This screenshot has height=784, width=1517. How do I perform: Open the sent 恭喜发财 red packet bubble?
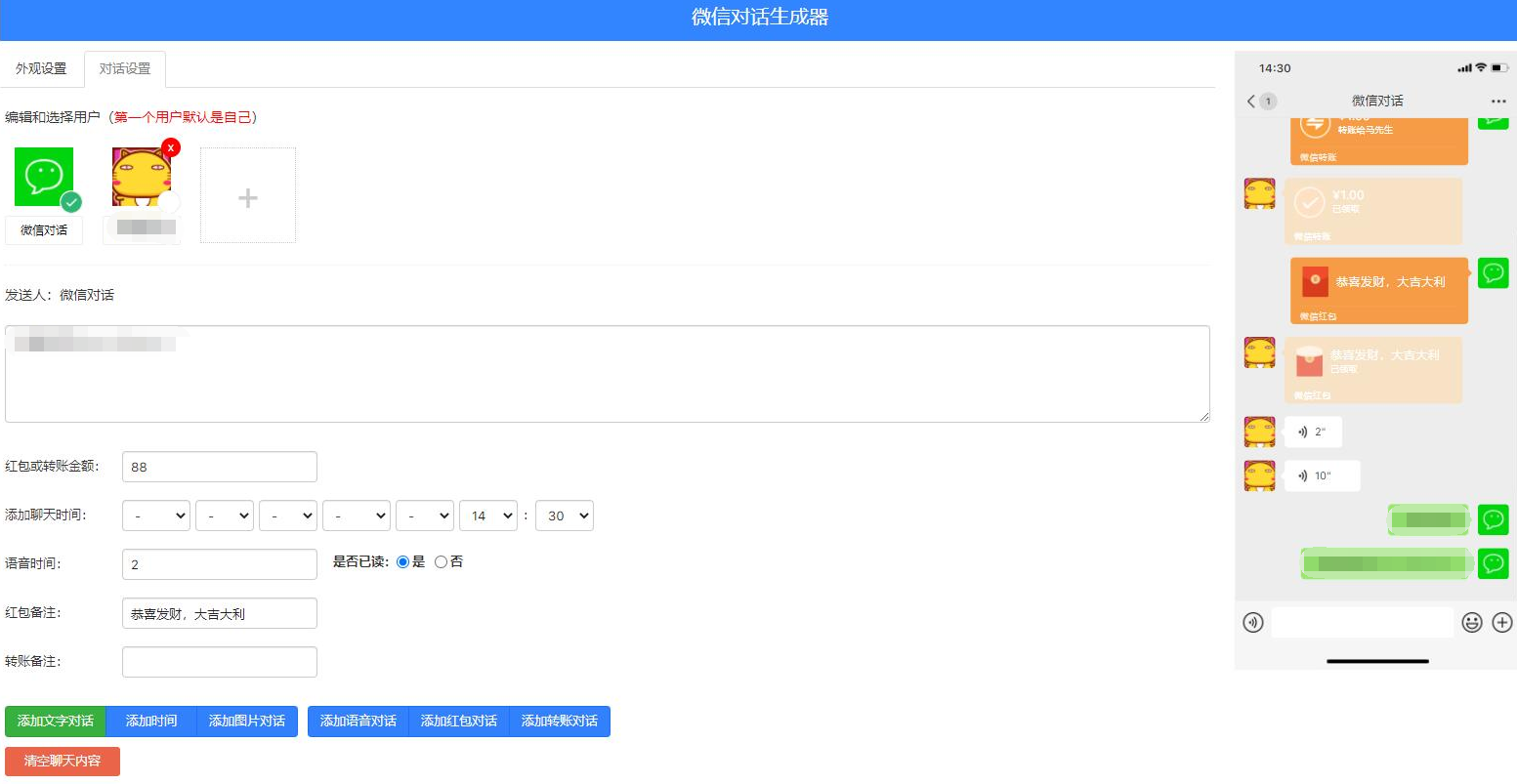pyautogui.click(x=1379, y=290)
